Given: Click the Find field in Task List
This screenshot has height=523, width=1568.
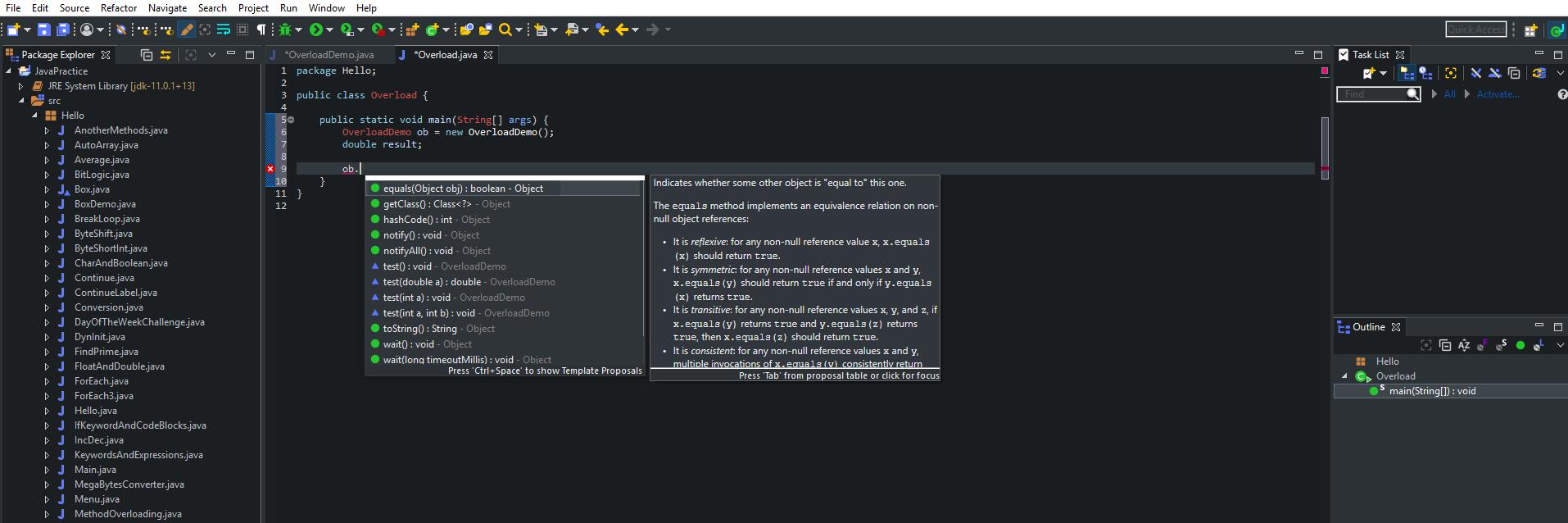Looking at the screenshot, I should click(x=1378, y=94).
